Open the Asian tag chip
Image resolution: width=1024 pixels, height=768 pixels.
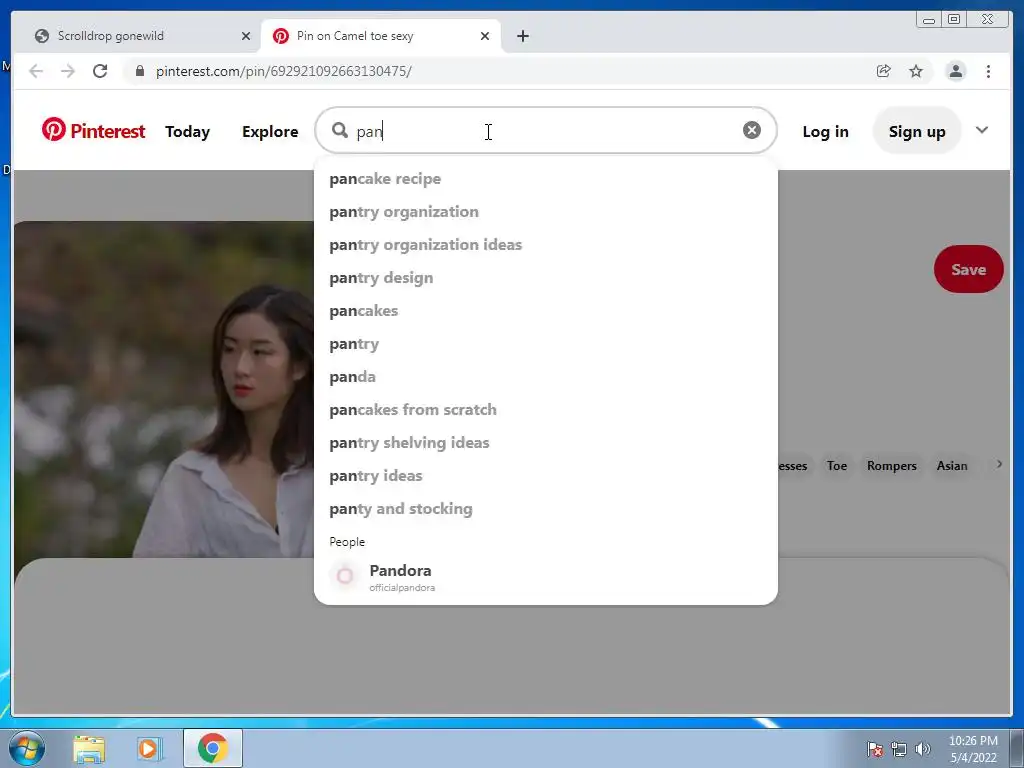pos(952,466)
